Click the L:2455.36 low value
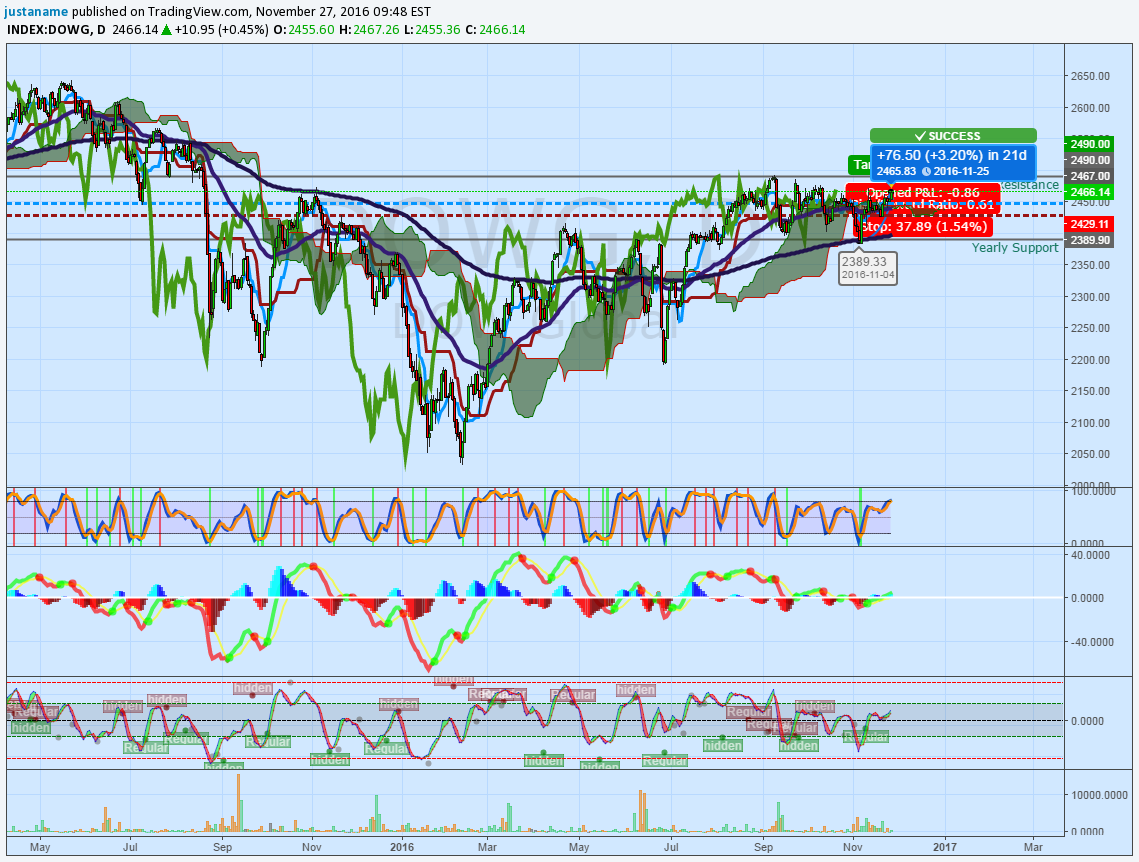Image resolution: width=1139 pixels, height=862 pixels. [432, 30]
